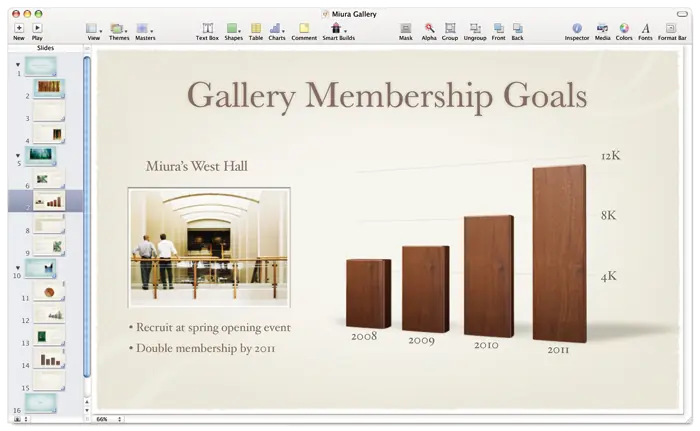The width and height of the screenshot is (700, 431).
Task: Start the slideshow with Play
Action: 37,31
